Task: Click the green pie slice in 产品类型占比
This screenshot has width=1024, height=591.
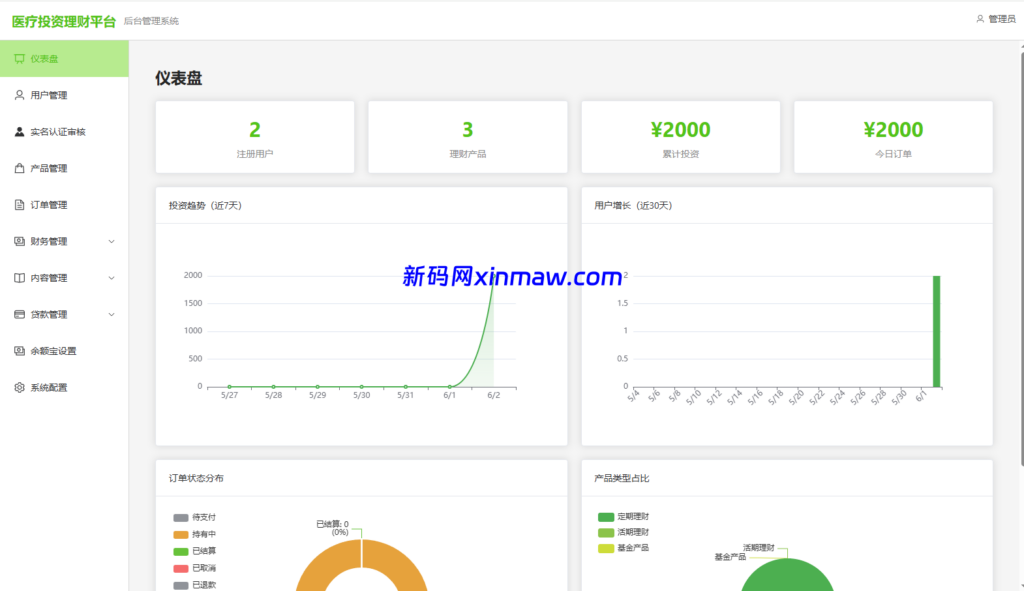Action: [787, 576]
